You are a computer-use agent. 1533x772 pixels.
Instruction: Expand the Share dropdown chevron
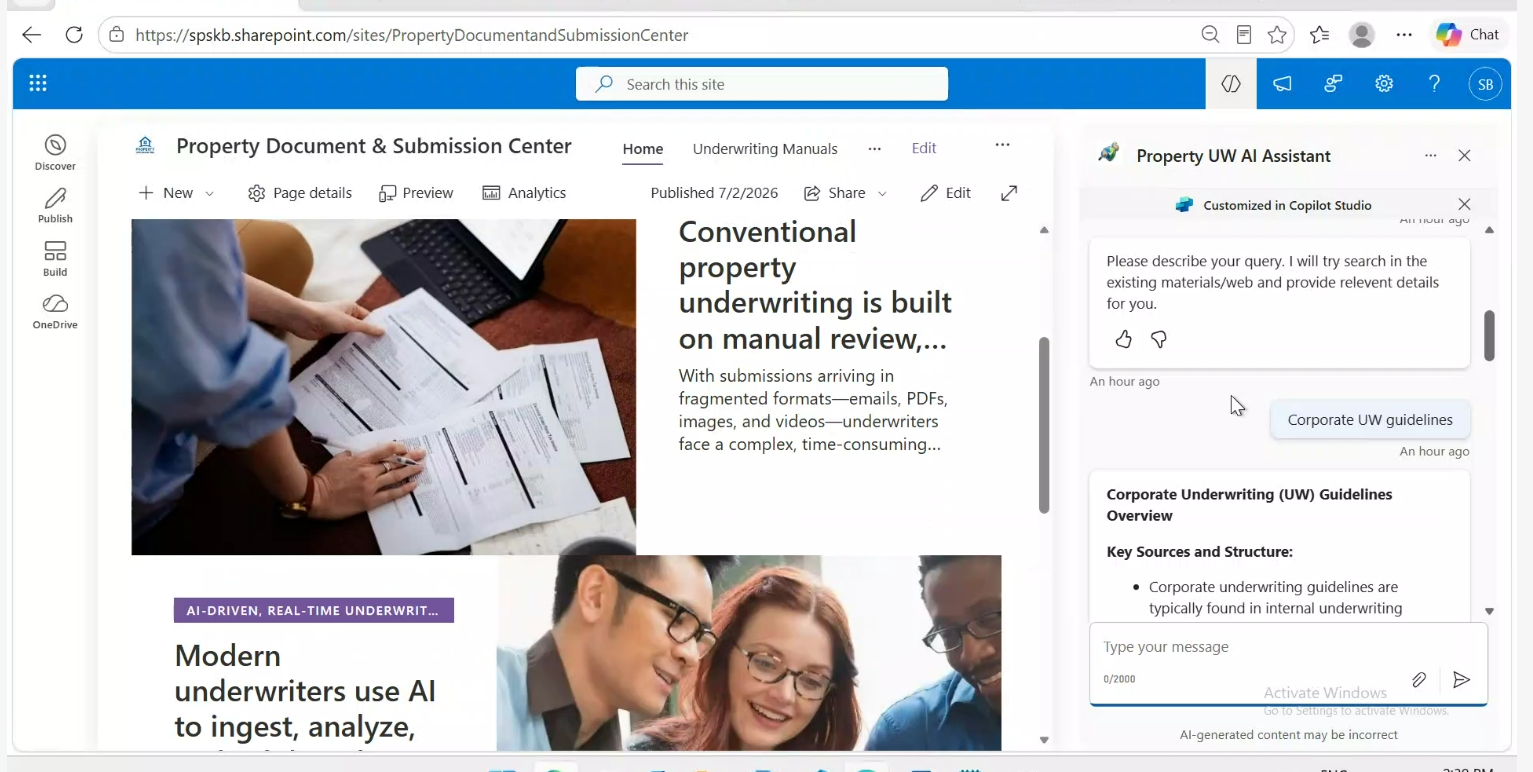(882, 193)
